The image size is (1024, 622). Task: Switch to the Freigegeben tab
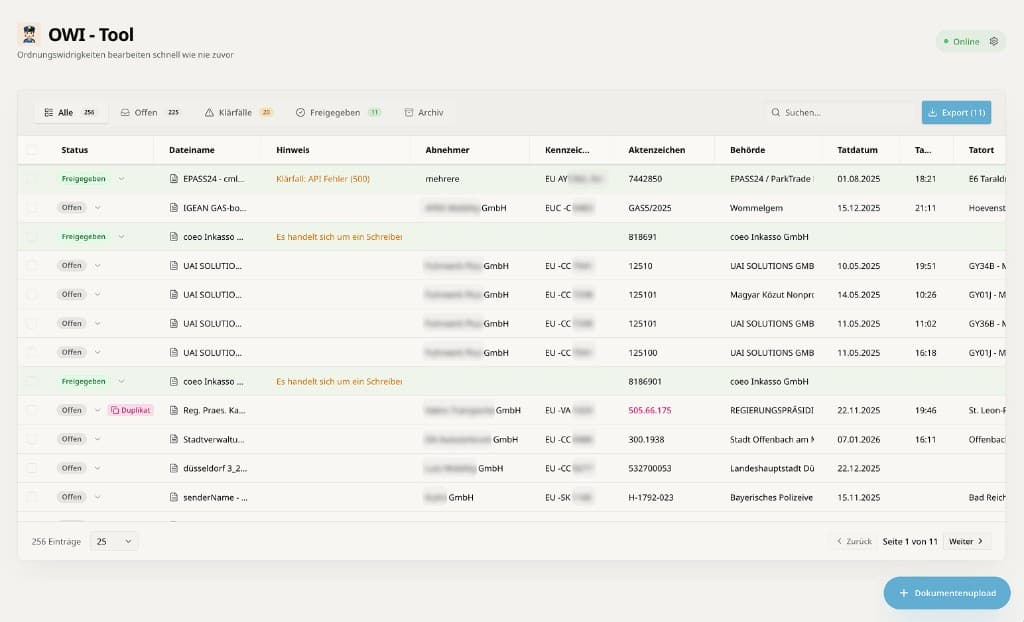pos(338,112)
